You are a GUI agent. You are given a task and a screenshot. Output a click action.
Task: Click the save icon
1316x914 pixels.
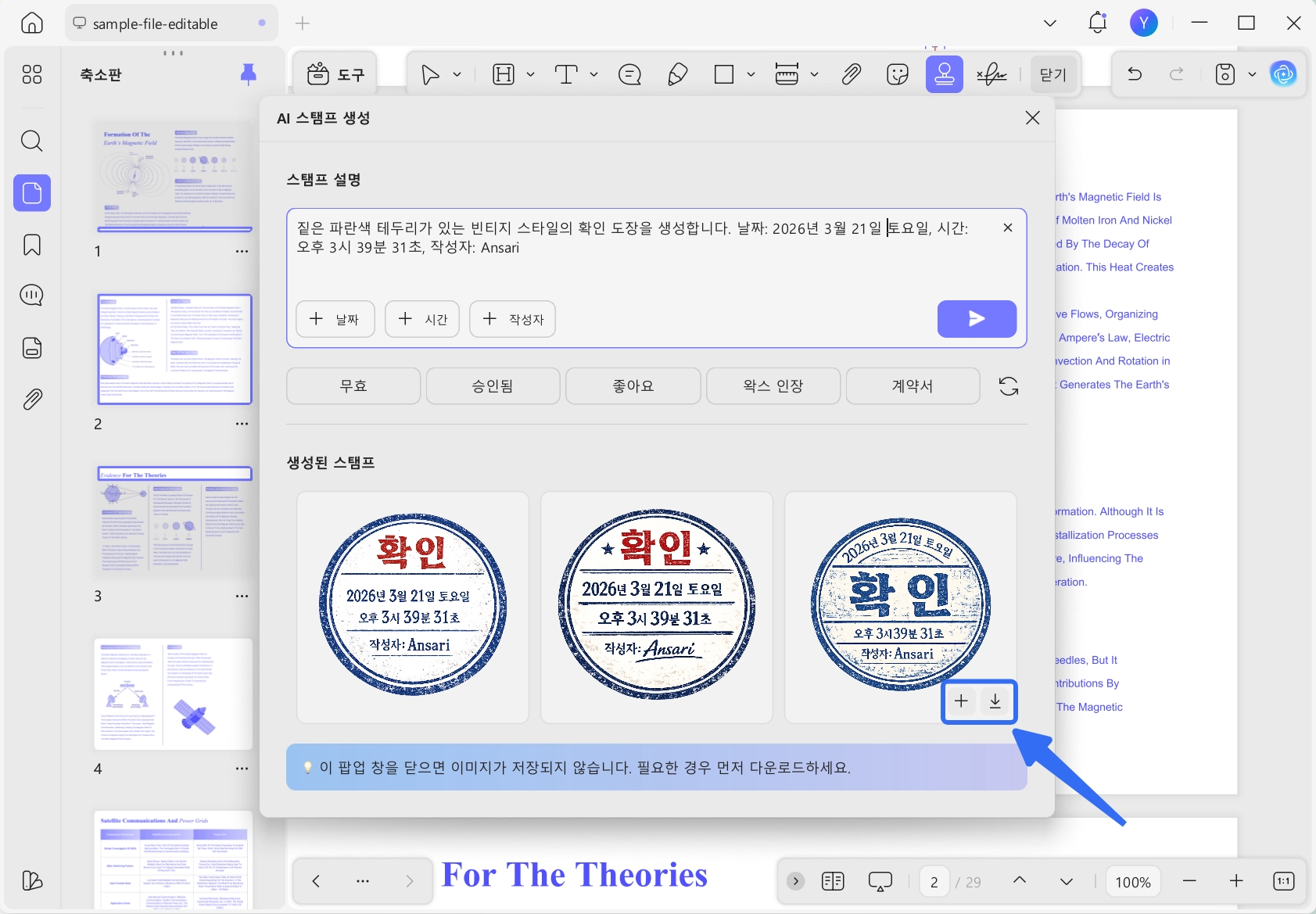(1225, 74)
